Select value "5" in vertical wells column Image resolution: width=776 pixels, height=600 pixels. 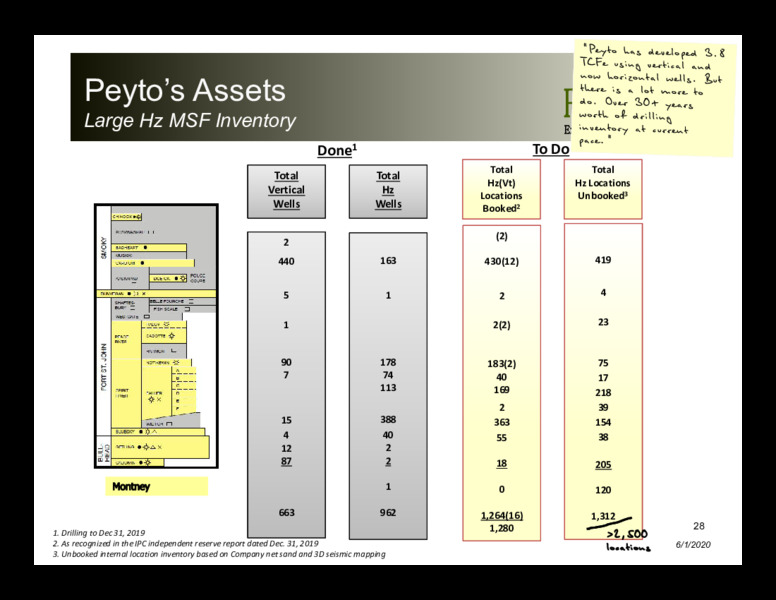pos(286,295)
